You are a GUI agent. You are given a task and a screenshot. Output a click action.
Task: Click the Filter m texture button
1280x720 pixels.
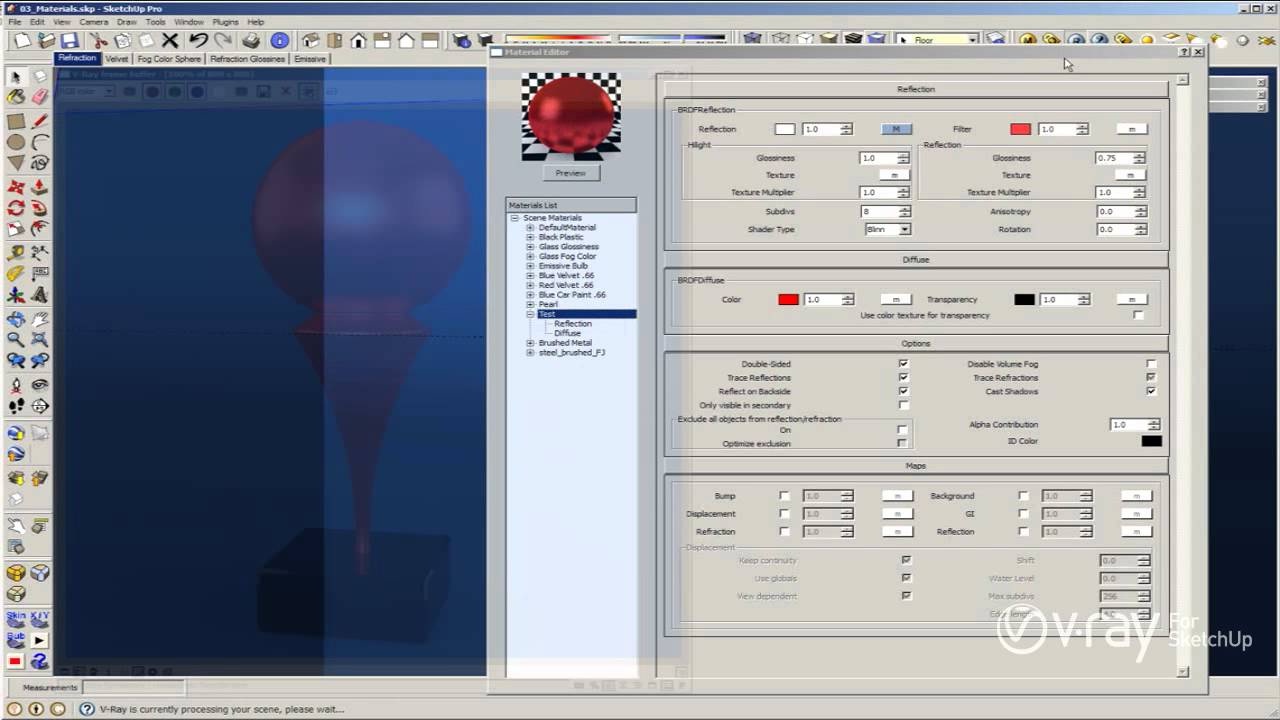(1132, 129)
